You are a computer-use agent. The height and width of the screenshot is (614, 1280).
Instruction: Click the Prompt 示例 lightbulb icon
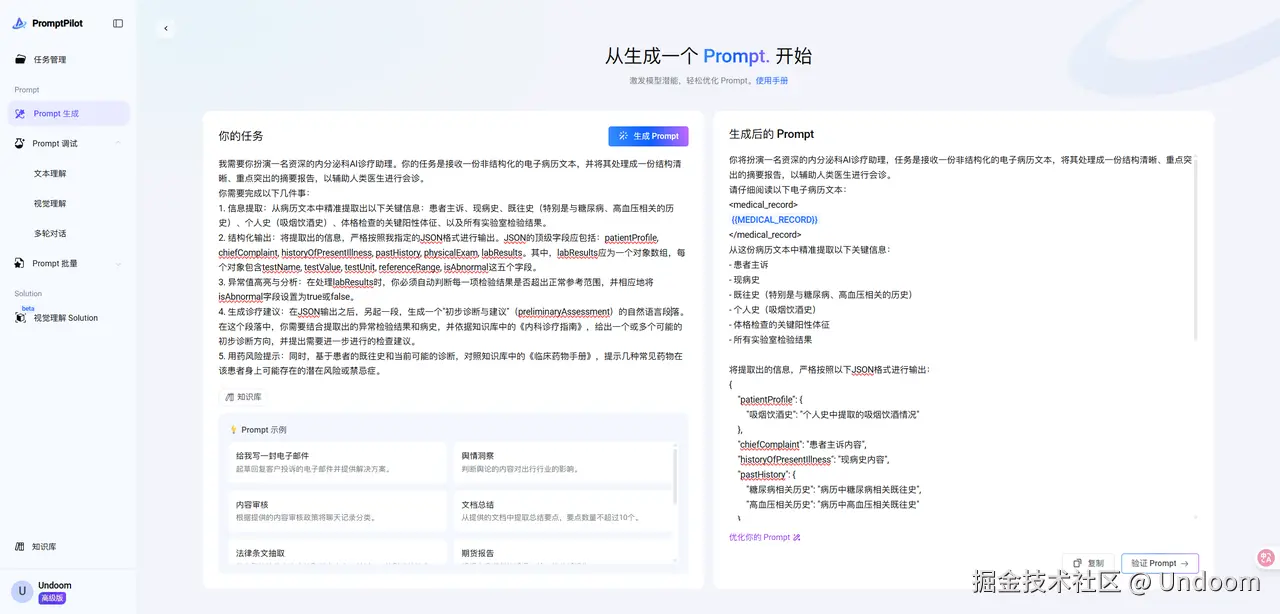click(x=233, y=430)
